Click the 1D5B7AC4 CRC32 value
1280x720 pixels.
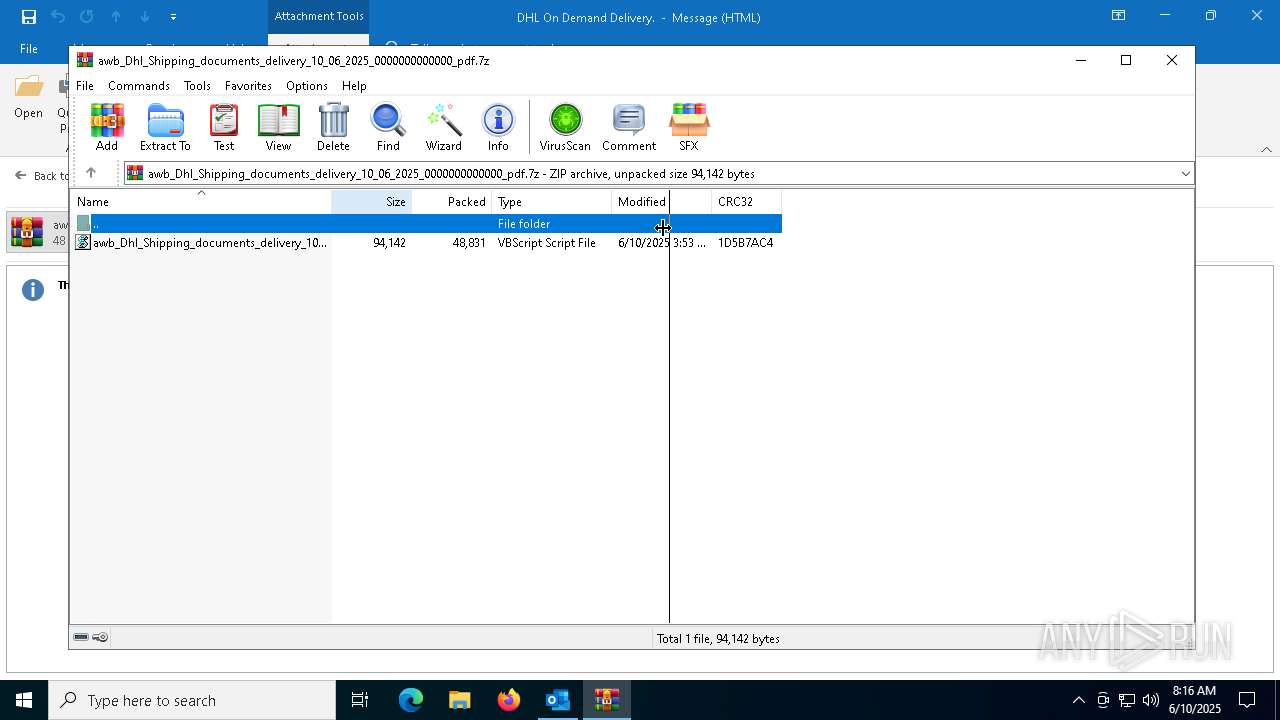click(x=745, y=243)
